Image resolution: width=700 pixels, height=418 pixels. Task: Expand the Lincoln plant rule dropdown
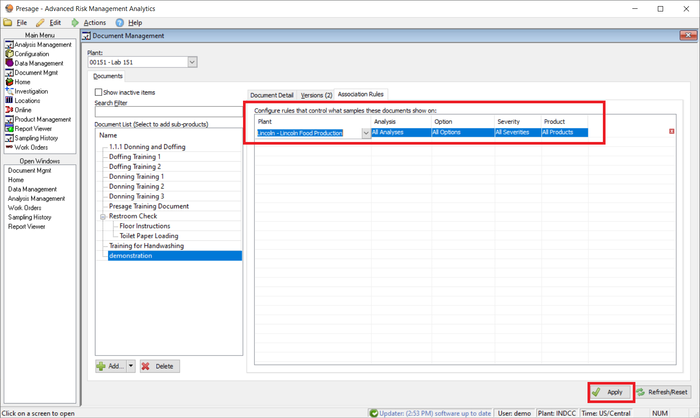[x=365, y=132]
